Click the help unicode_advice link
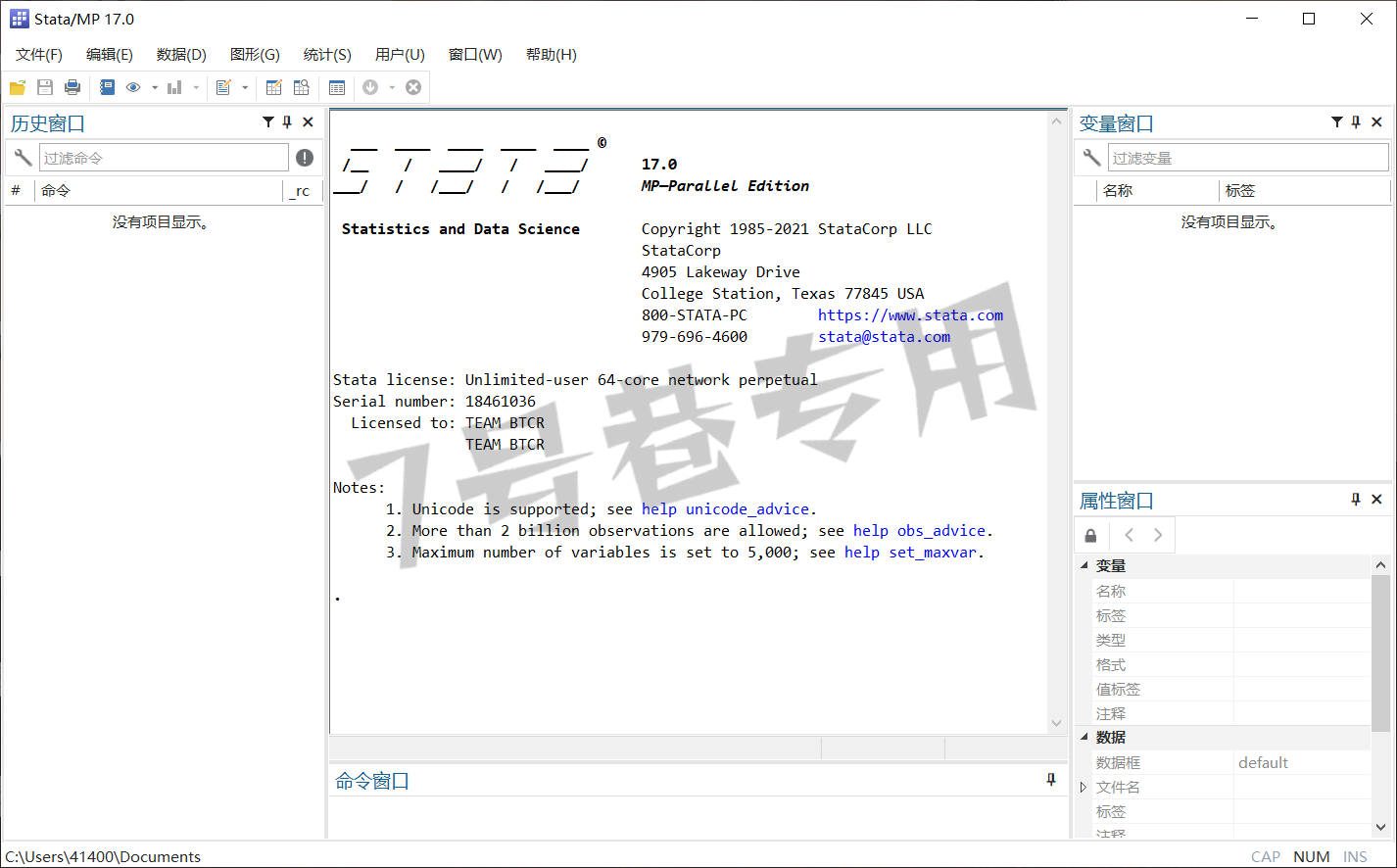 click(x=725, y=509)
